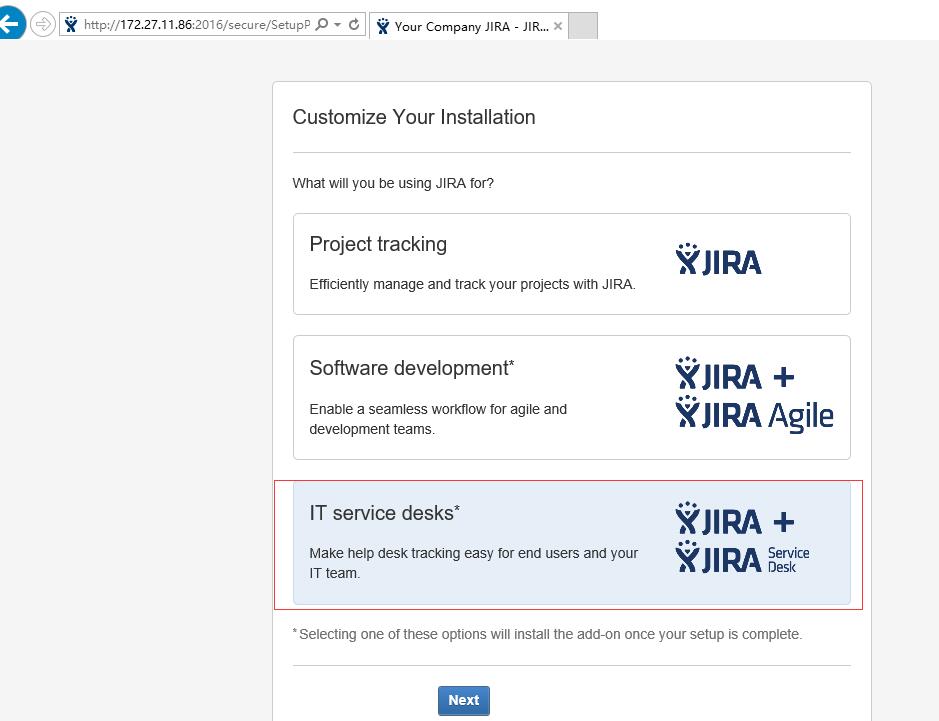939x721 pixels.
Task: Close the Your Company JIRA tab
Action: click(x=558, y=26)
